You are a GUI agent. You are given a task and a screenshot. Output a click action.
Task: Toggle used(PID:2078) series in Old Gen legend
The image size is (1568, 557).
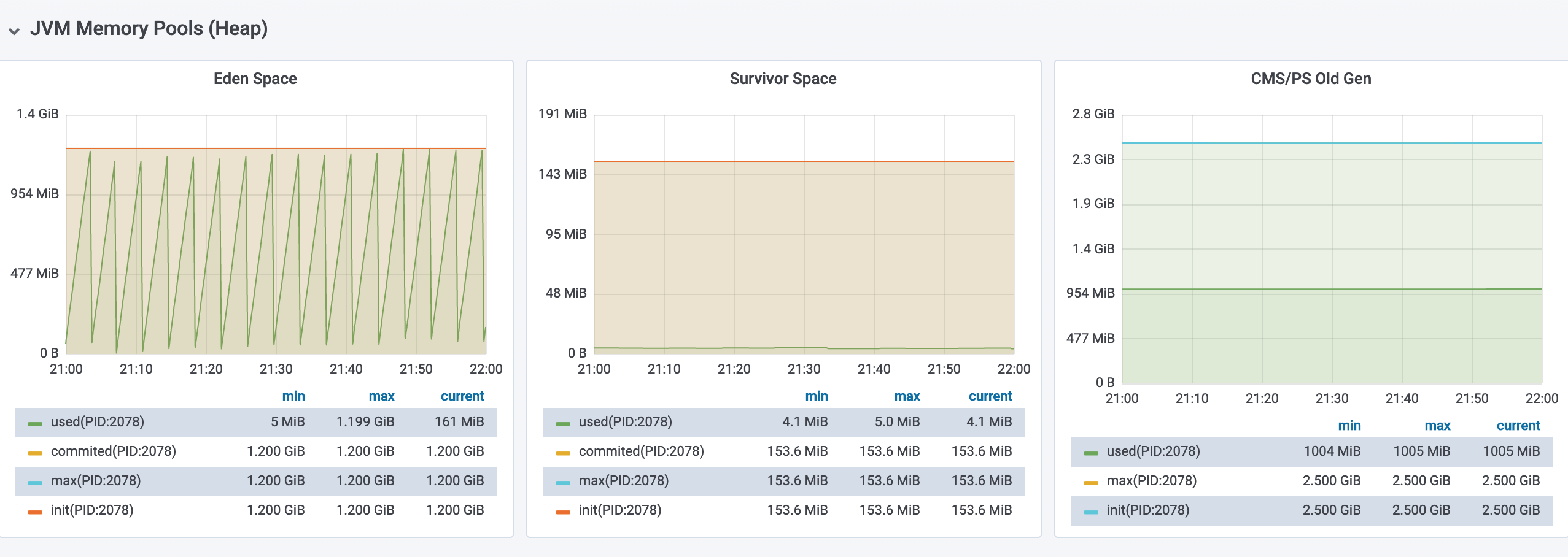tap(1153, 451)
